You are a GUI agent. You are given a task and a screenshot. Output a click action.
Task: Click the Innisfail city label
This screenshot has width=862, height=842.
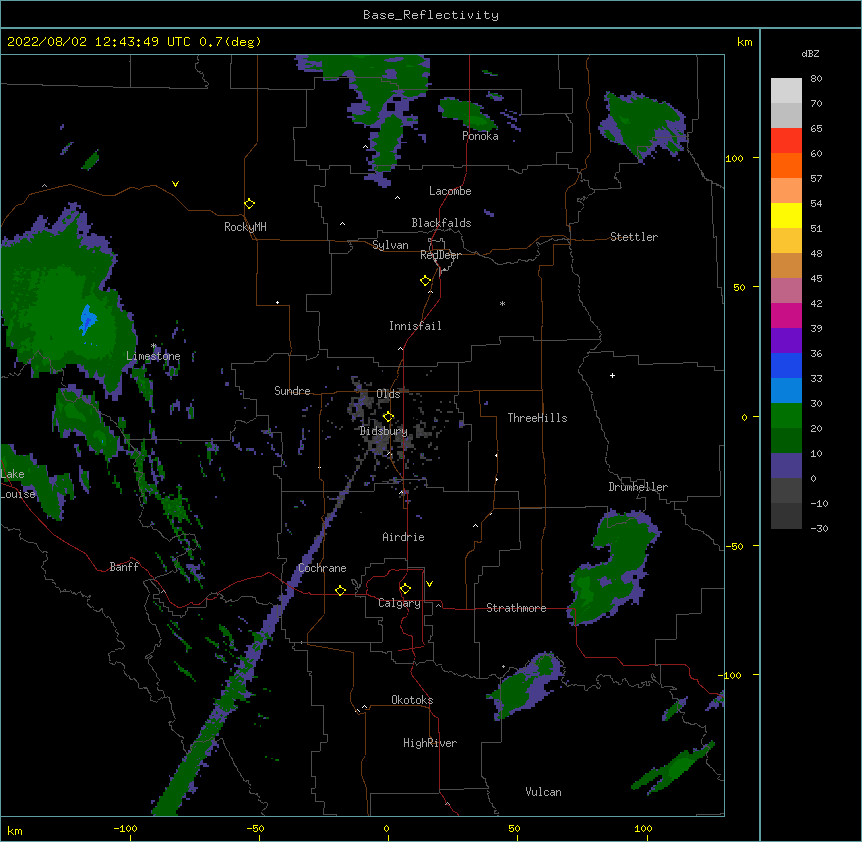coord(415,326)
